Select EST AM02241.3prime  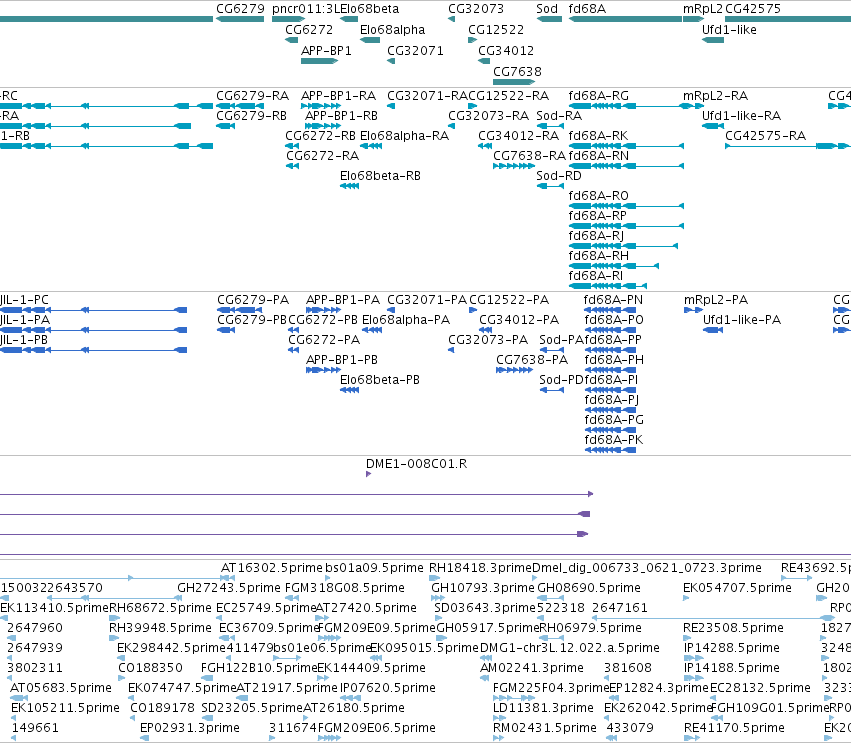click(x=485, y=678)
